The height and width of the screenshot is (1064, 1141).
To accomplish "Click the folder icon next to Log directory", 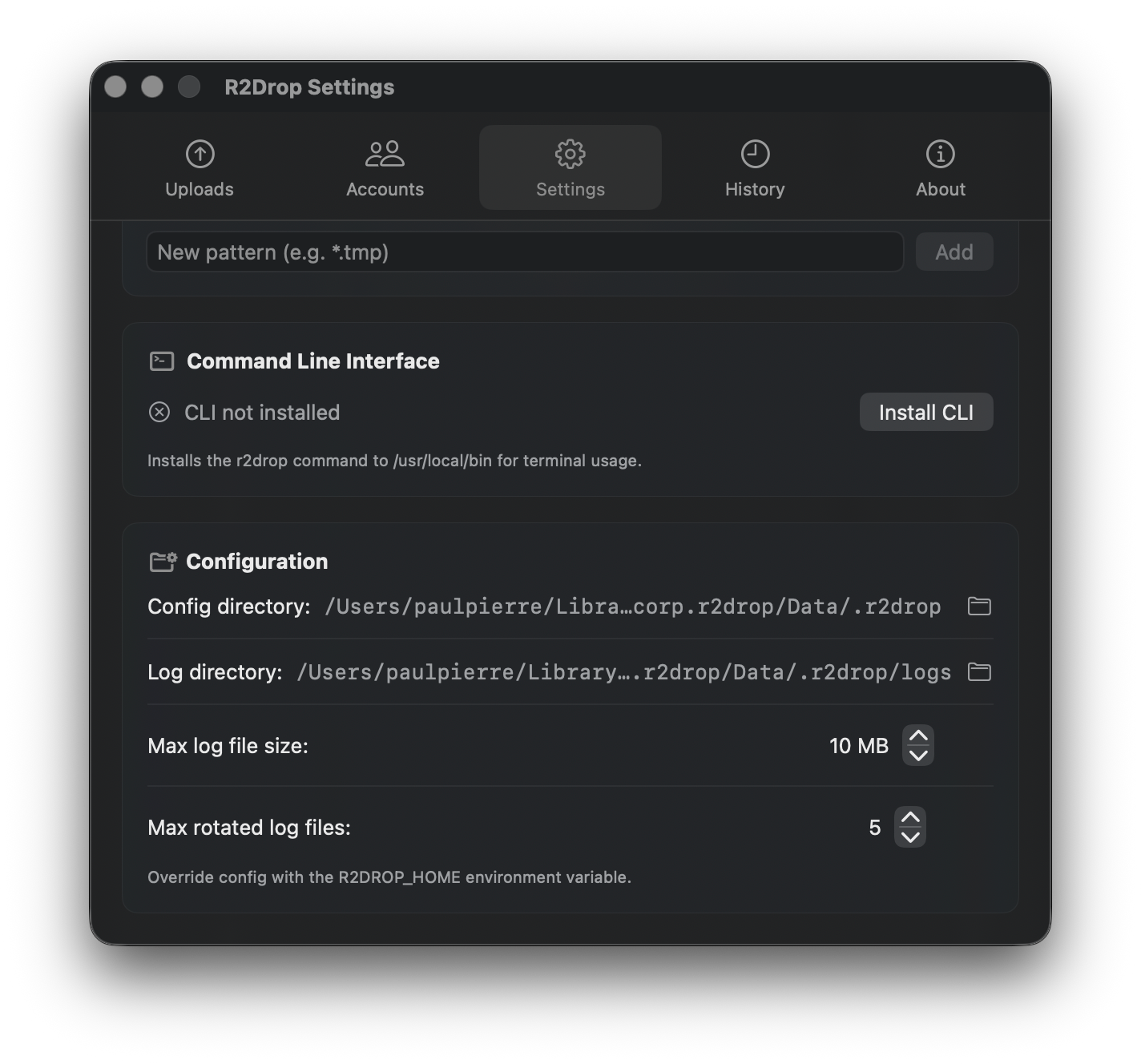I will (979, 672).
